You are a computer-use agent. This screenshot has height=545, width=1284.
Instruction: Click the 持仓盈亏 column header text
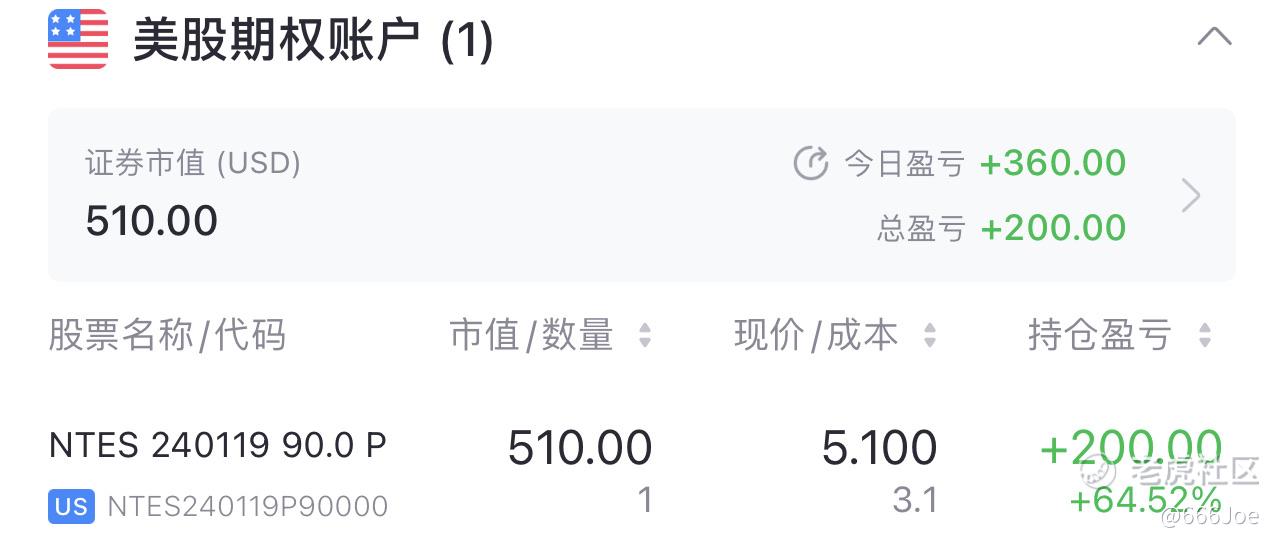1099,335
